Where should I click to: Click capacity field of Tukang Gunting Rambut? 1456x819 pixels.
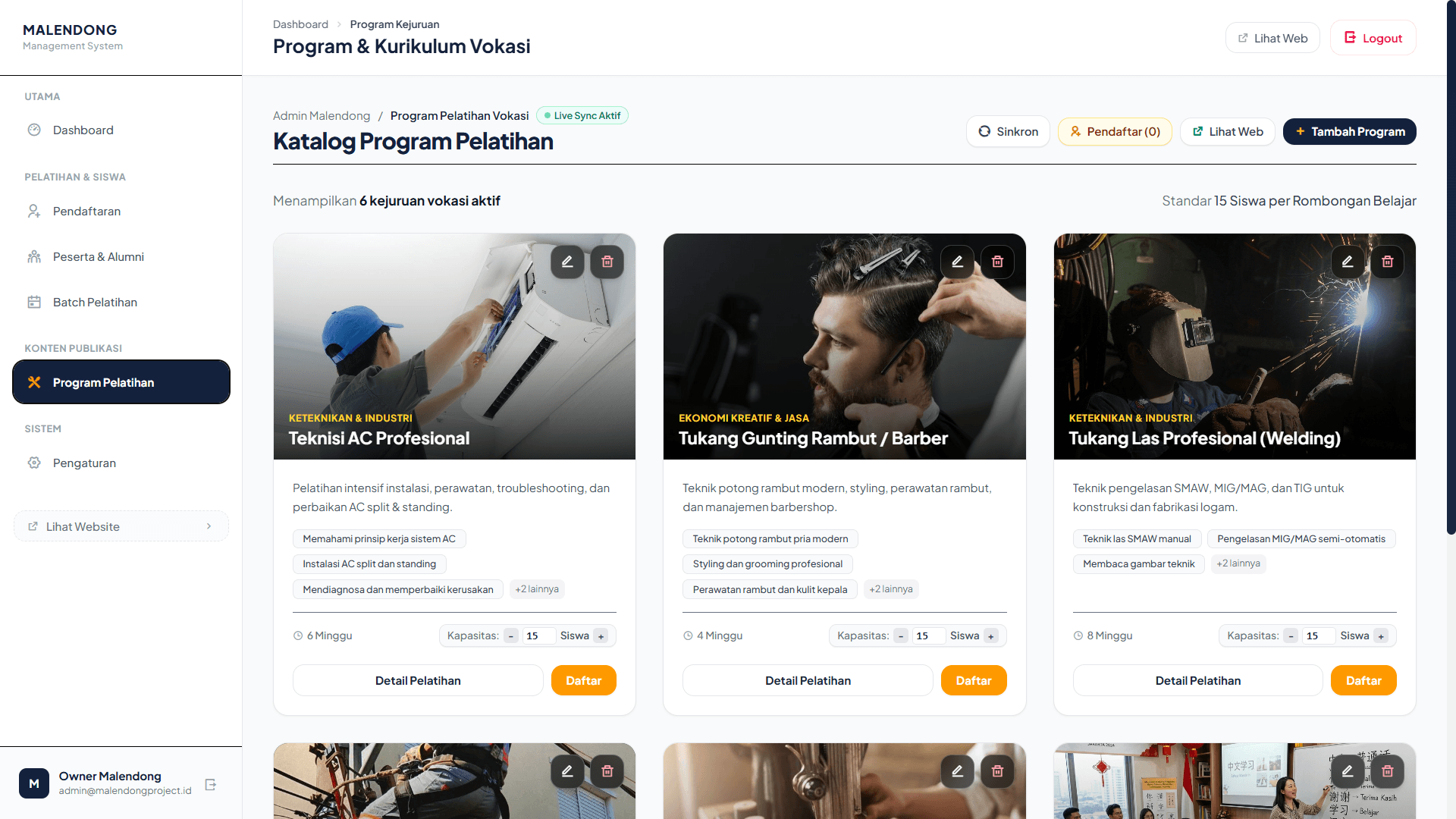click(928, 636)
